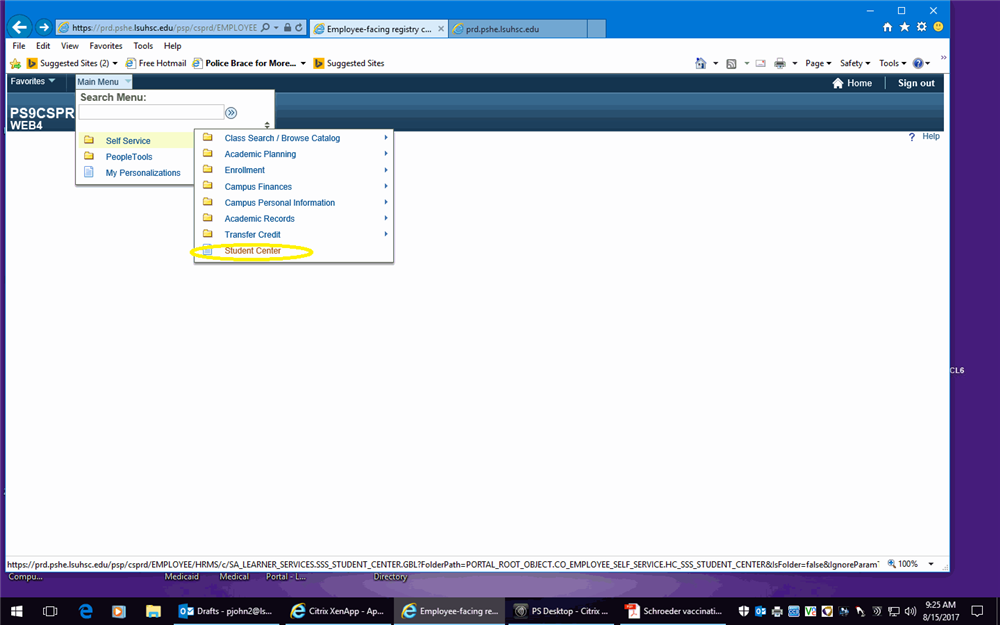
Task: Open the PeopleTools folder
Action: [x=129, y=157]
